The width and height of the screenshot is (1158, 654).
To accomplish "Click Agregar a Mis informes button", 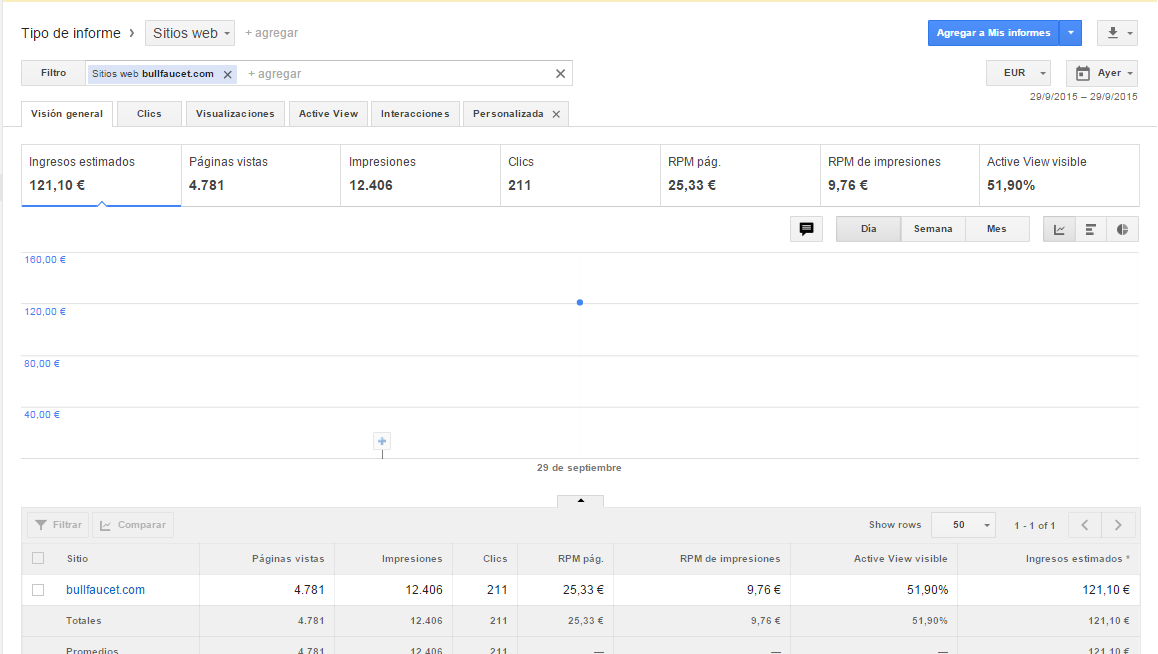I will [x=993, y=33].
